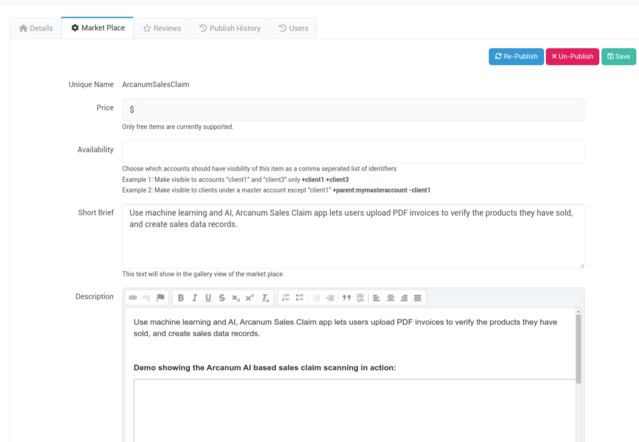Toggle strikethrough formatting
Image resolution: width=639 pixels, height=442 pixels.
(x=222, y=298)
